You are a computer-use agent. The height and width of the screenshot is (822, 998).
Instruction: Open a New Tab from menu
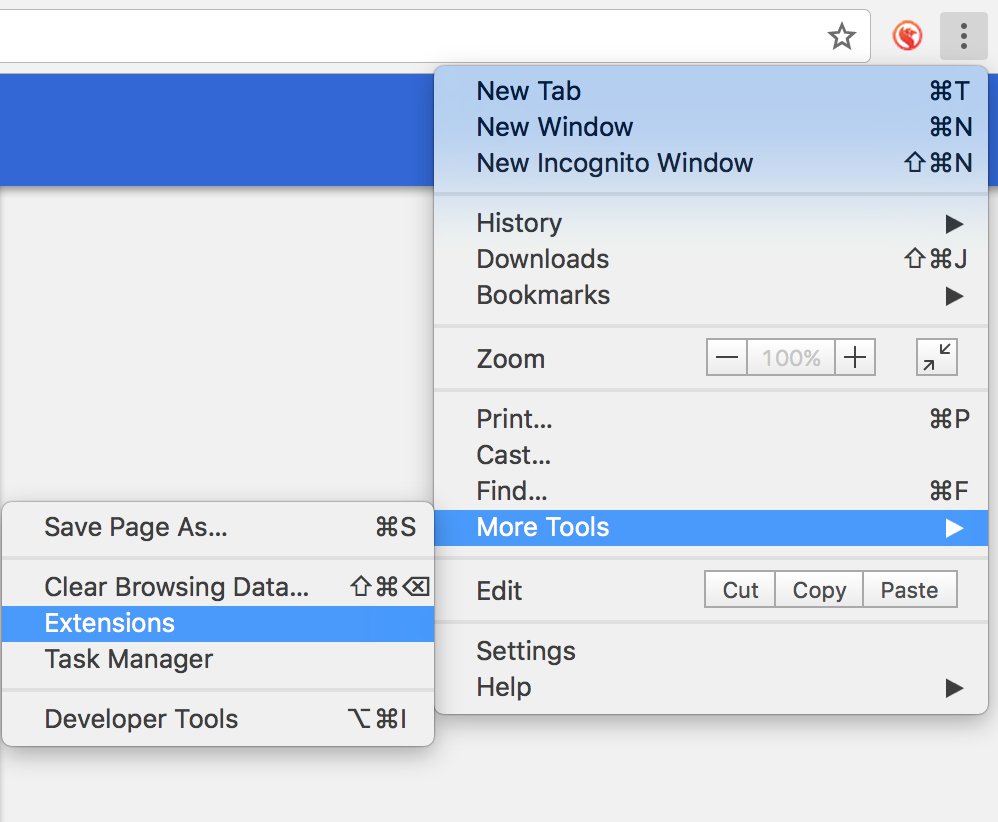coord(529,91)
